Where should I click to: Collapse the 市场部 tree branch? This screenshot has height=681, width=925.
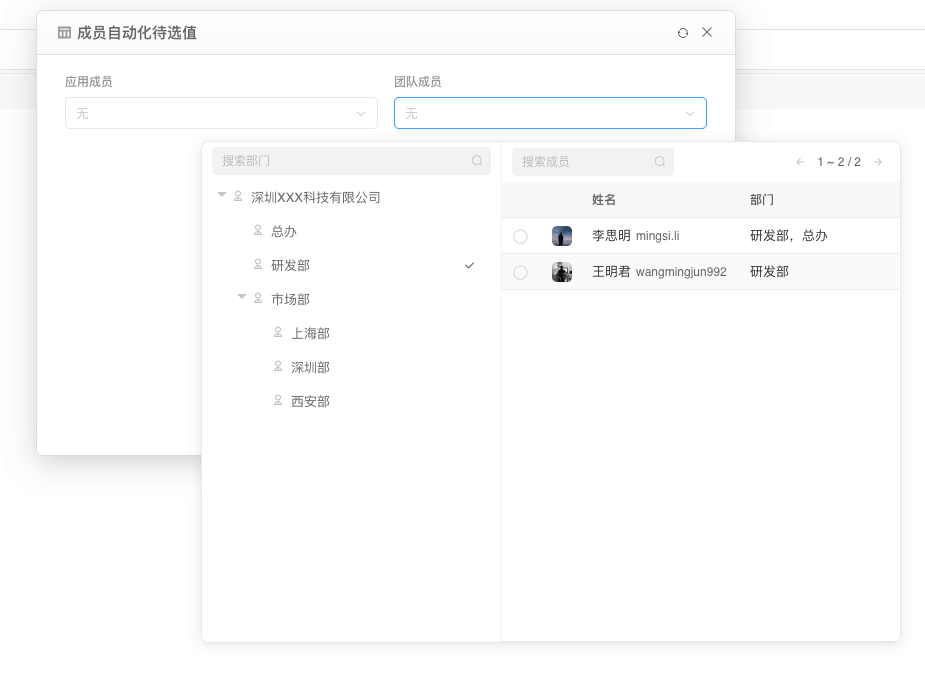[240, 298]
